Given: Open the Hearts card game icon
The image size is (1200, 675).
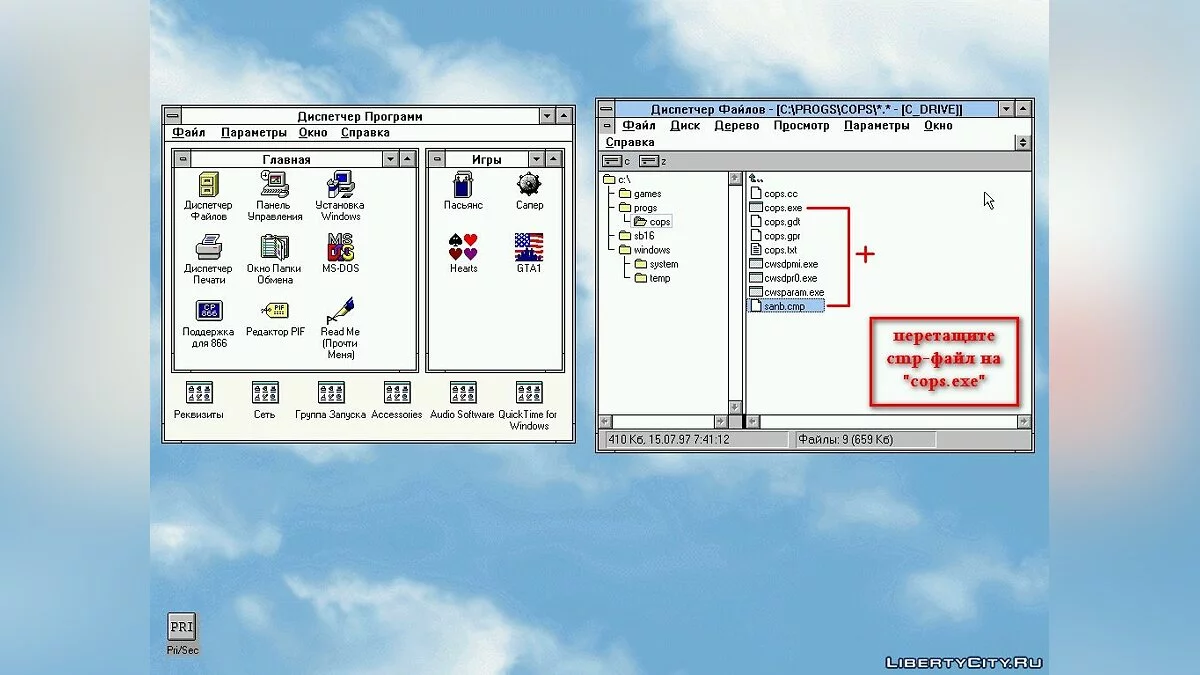Looking at the screenshot, I should tap(463, 247).
